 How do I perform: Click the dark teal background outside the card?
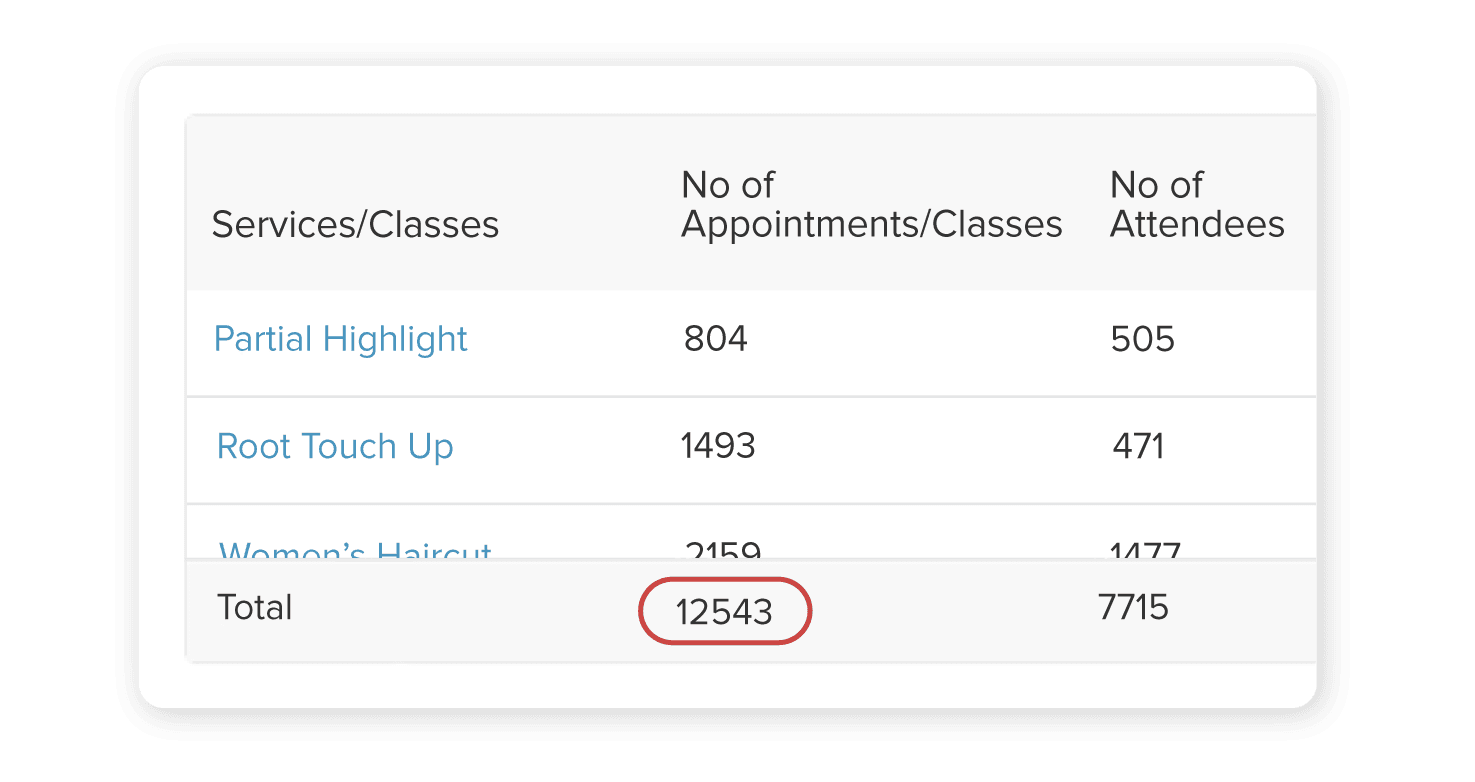60,400
